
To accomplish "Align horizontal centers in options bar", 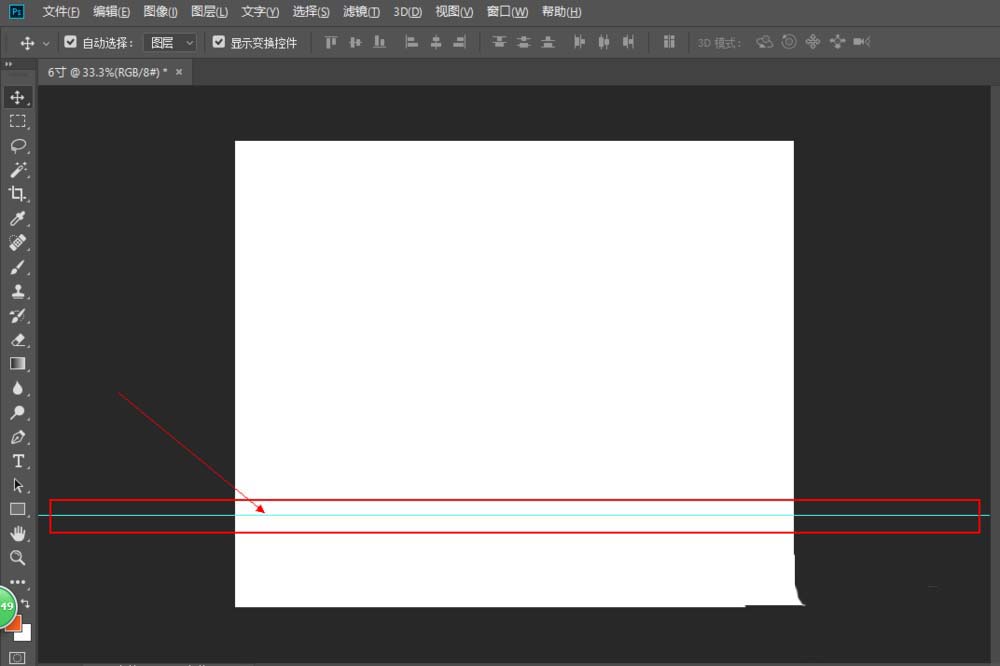I will click(x=436, y=42).
